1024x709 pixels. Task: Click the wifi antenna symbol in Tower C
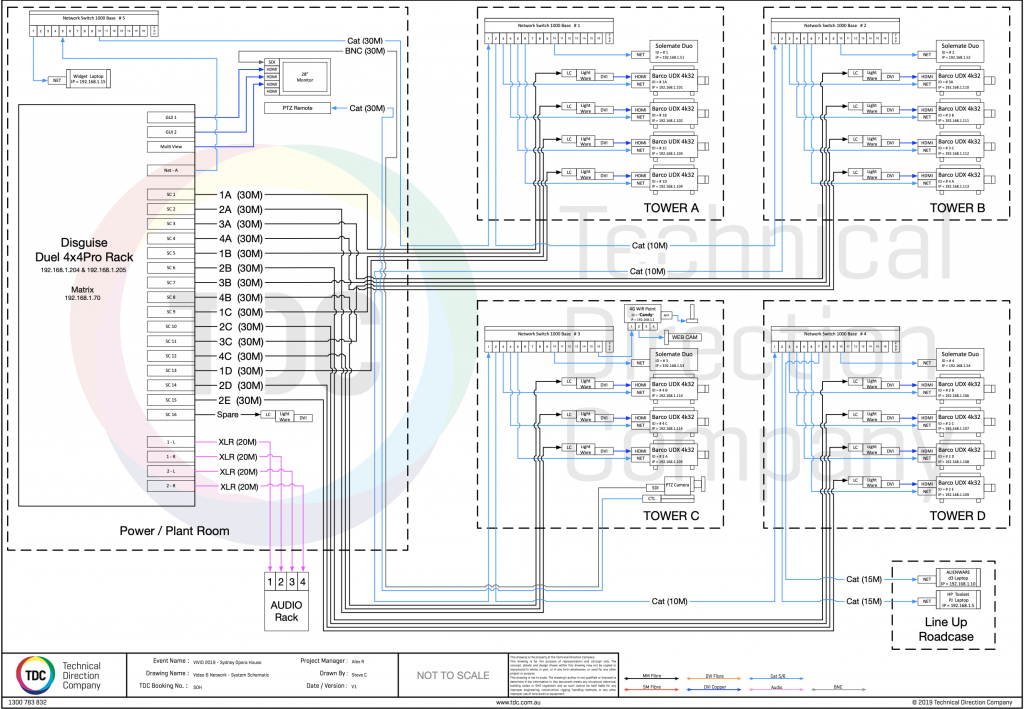click(x=692, y=313)
